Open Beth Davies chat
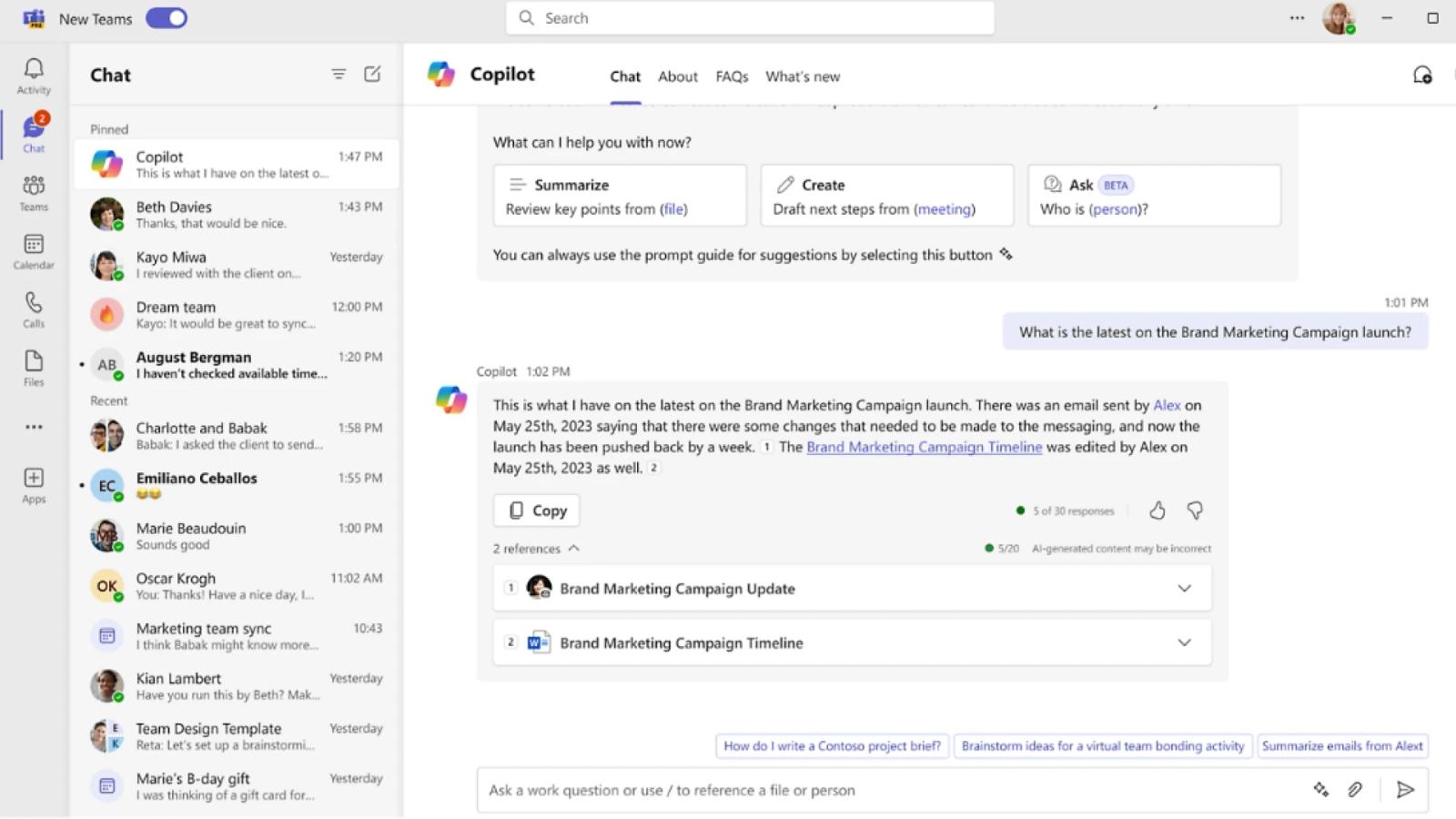Screen dimensions: 1456x819 (x=237, y=215)
